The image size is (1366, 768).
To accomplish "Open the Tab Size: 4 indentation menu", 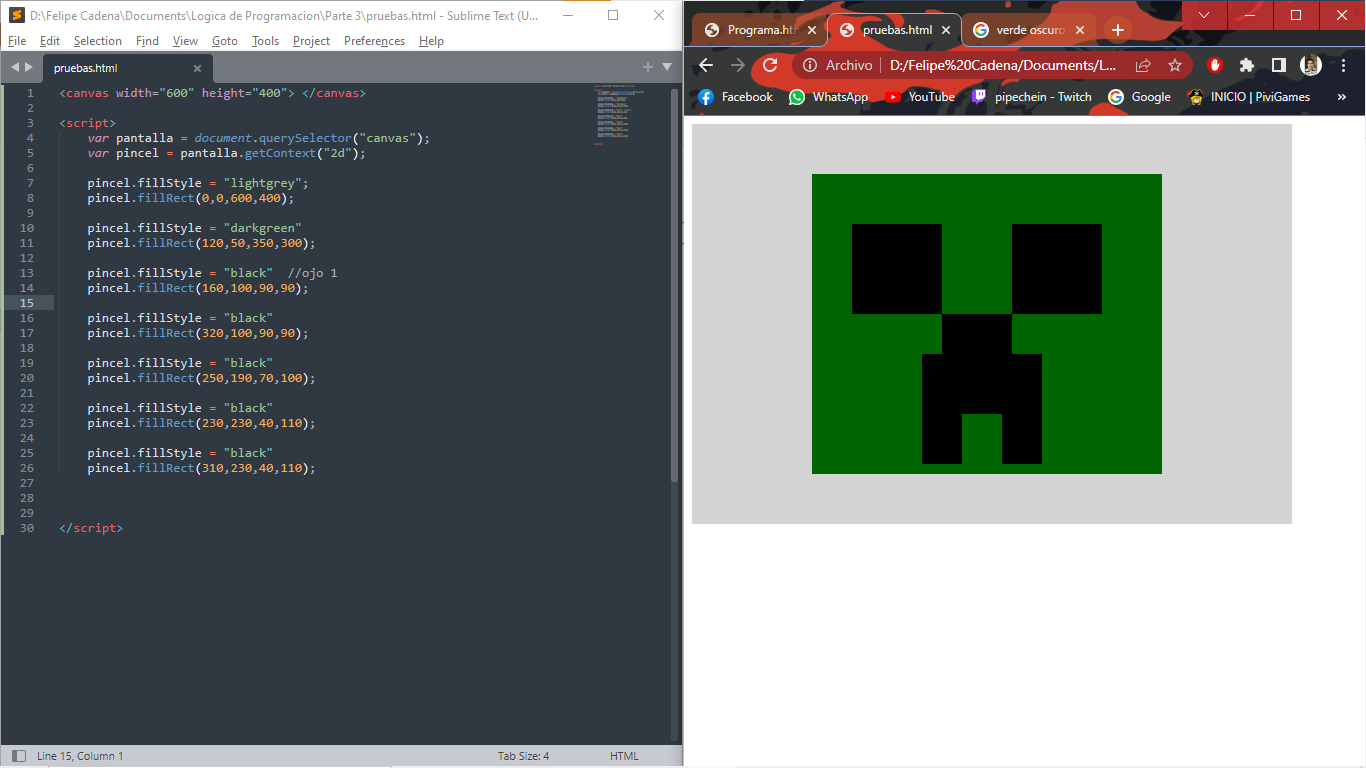I will (523, 756).
